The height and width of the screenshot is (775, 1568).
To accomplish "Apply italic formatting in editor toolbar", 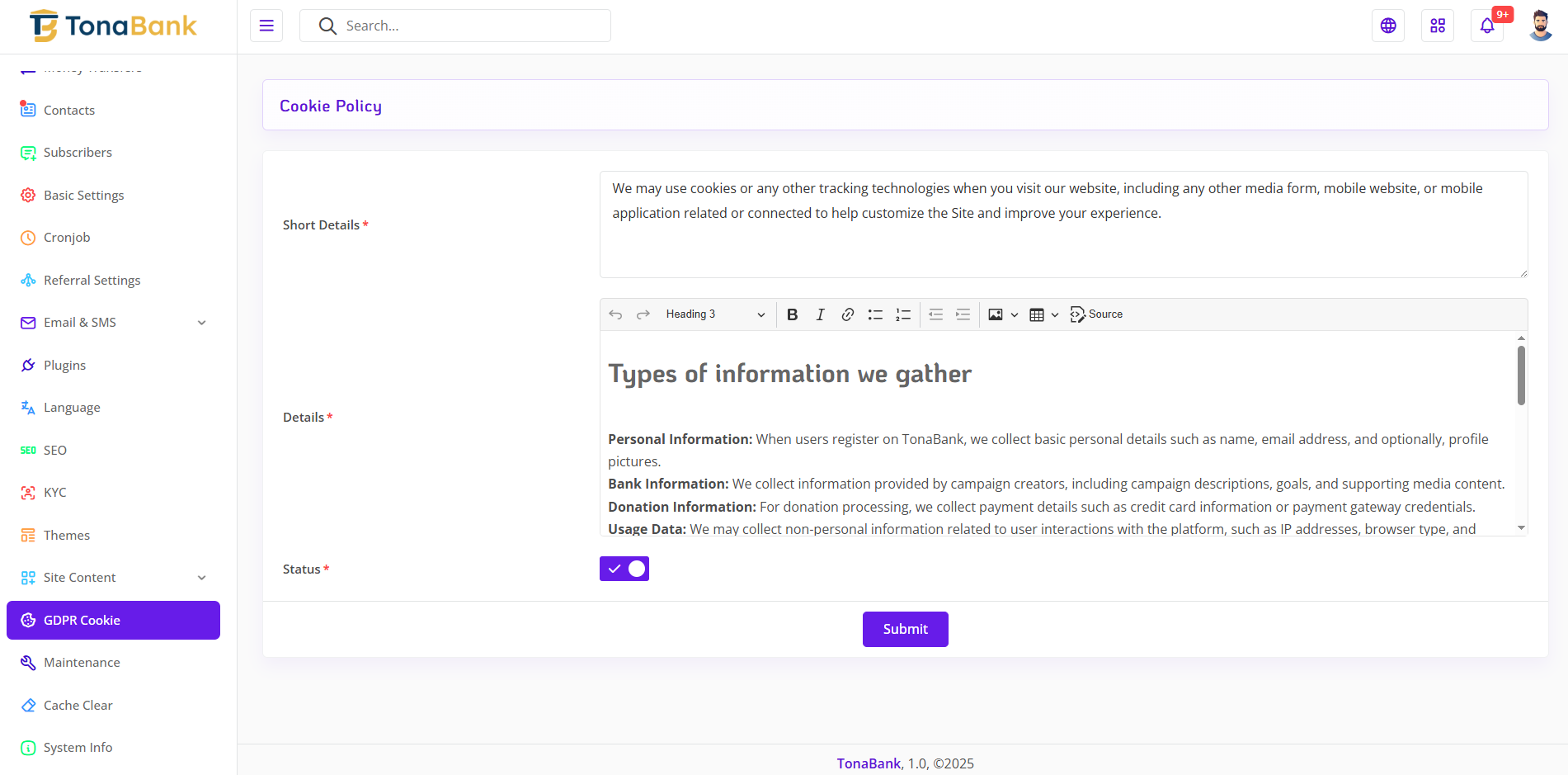I will click(x=820, y=314).
